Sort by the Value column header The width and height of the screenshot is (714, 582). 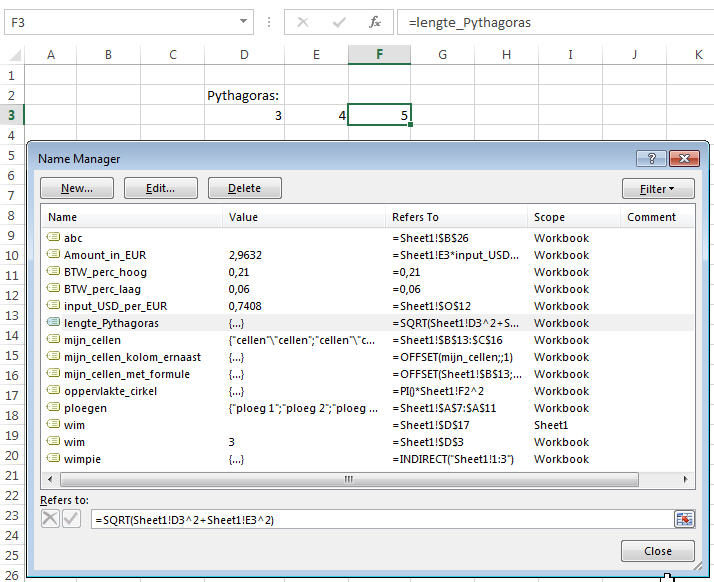click(304, 217)
